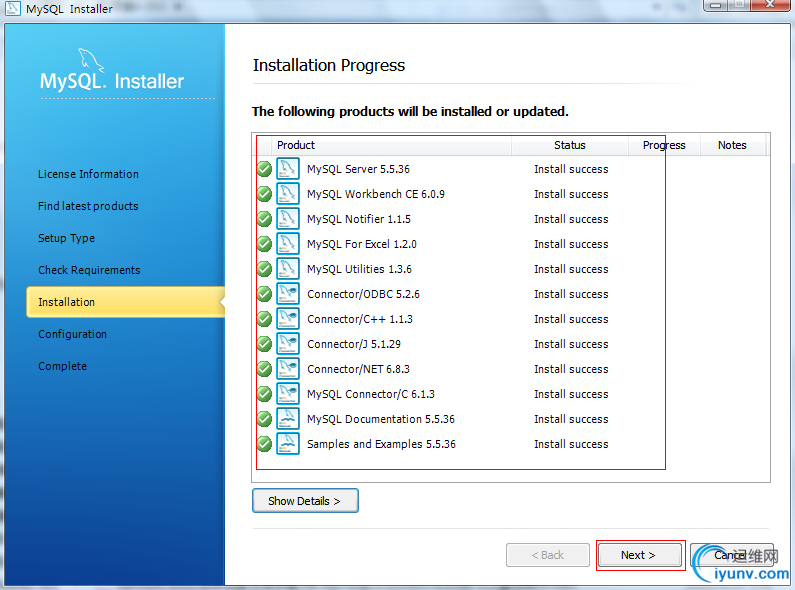
Task: Click green checkmark beside Connector/J 5.1.29
Action: (265, 344)
